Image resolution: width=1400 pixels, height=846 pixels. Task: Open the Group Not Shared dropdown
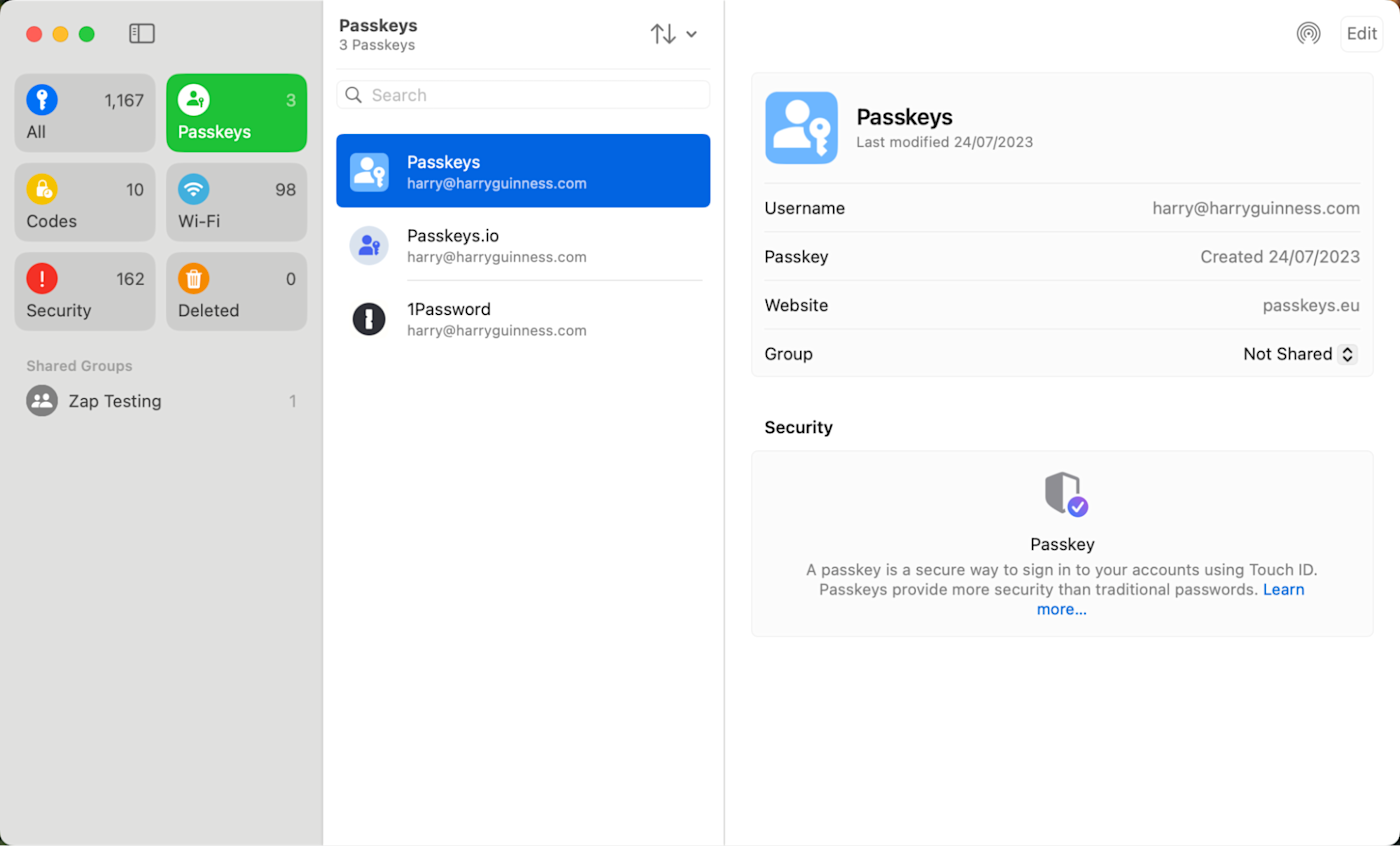coord(1300,354)
